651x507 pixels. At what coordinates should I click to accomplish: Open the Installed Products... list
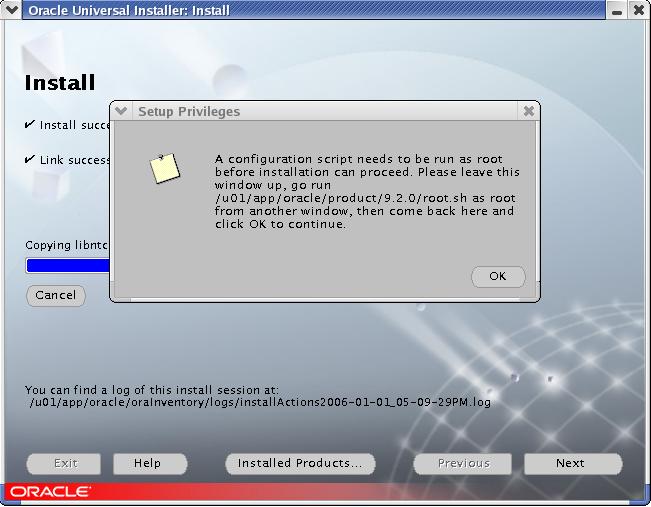coord(300,463)
